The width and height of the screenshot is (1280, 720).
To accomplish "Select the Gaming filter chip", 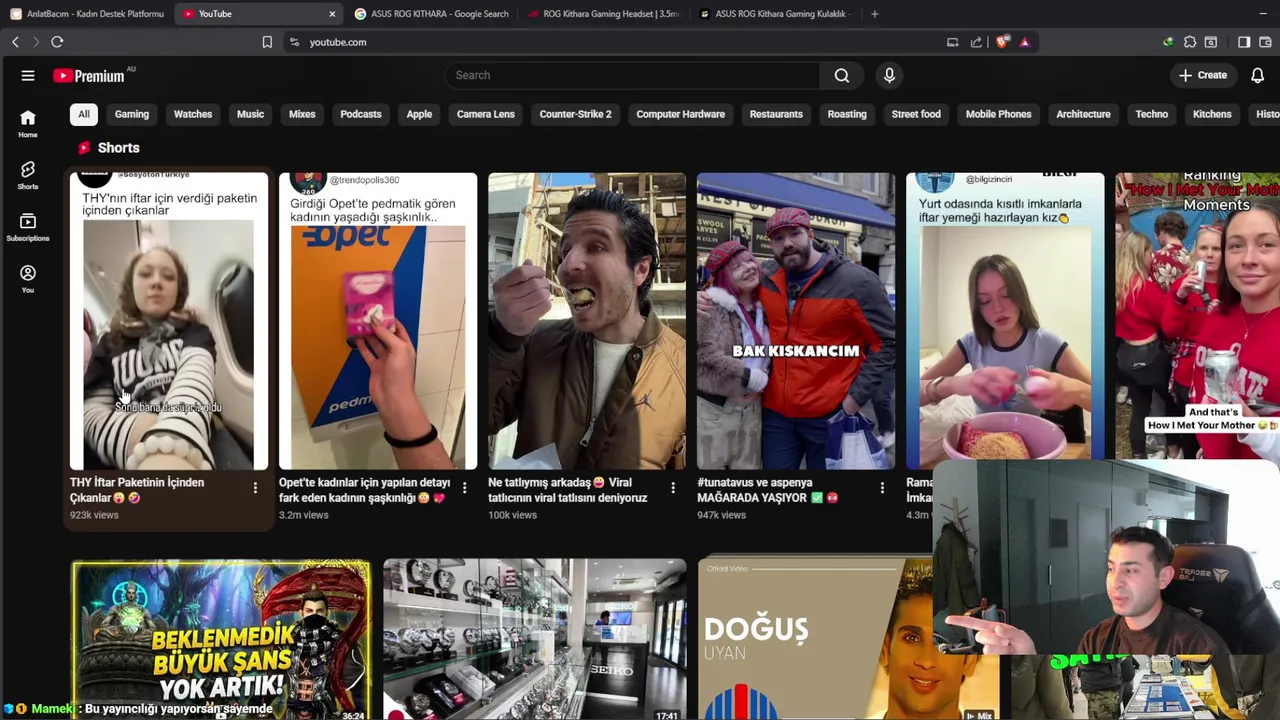I will (132, 114).
